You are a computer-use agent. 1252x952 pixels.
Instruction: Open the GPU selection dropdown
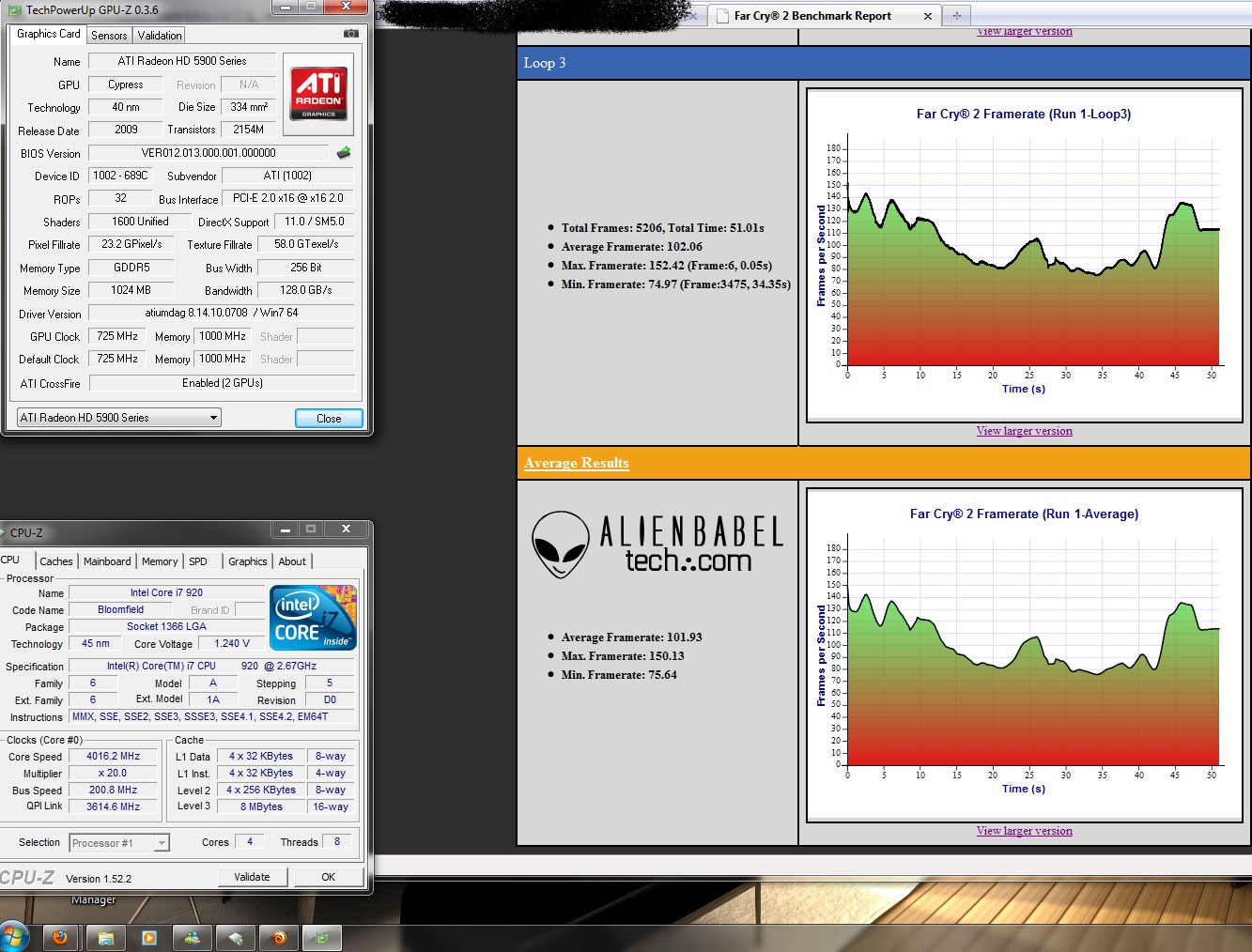click(119, 418)
